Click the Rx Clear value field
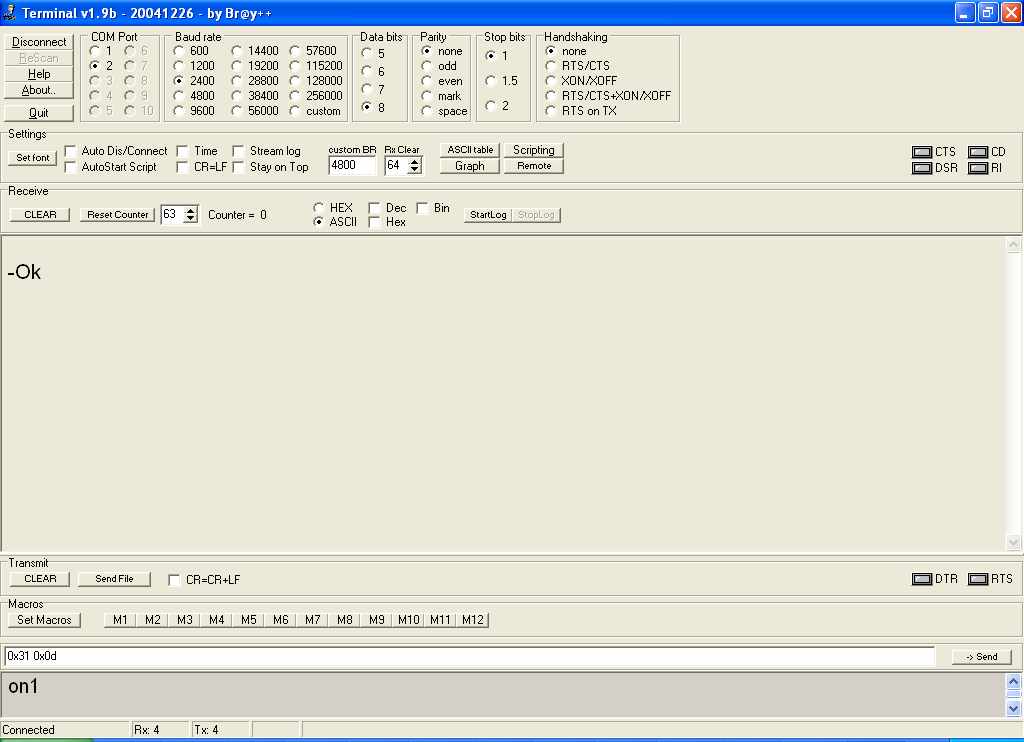 pos(396,165)
